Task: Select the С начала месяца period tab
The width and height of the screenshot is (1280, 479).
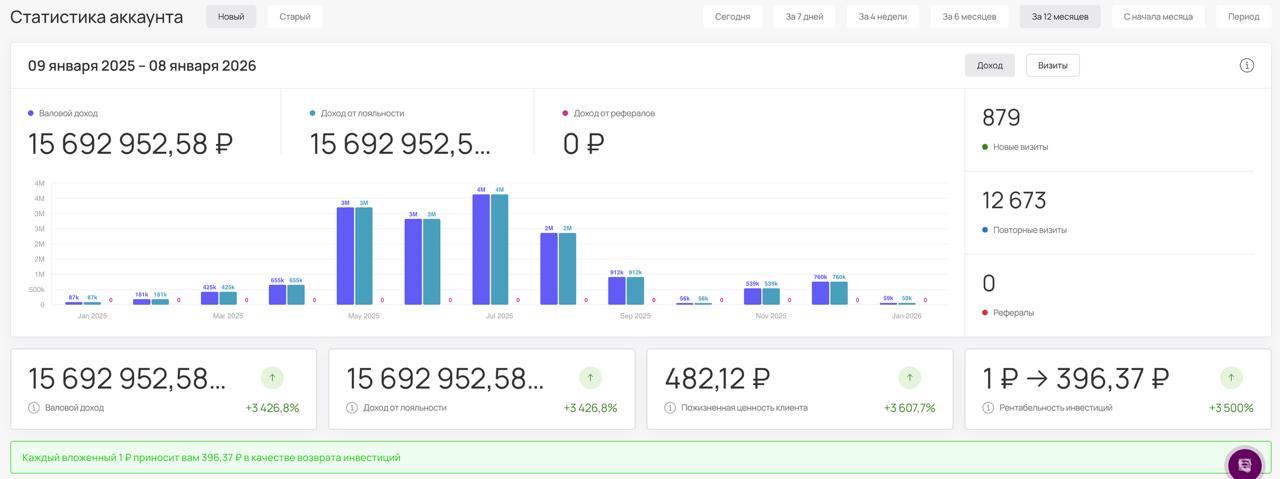Action: [x=1158, y=16]
